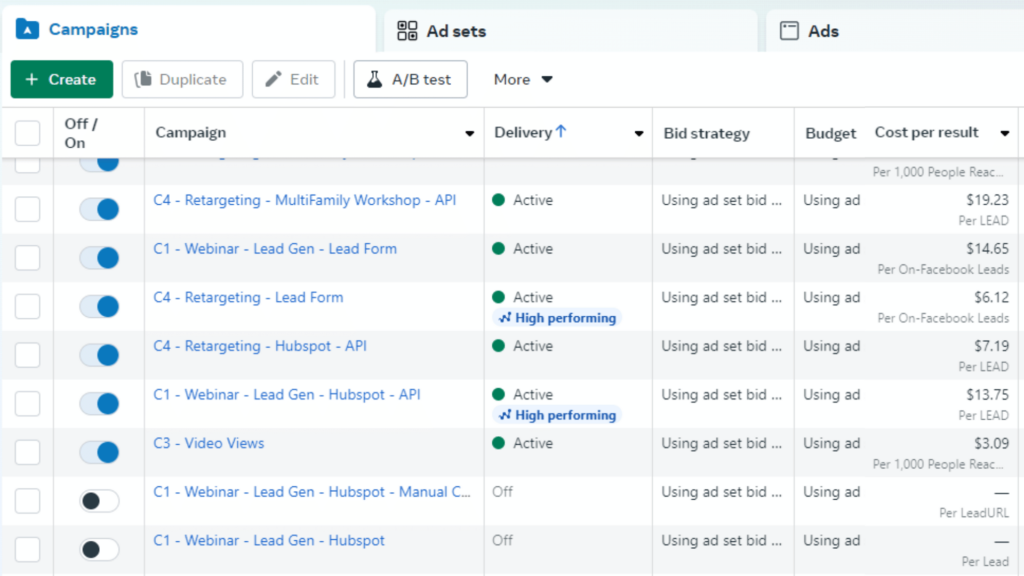
Task: Turn off C3 - Video Views campaign toggle
Action: pos(99,452)
